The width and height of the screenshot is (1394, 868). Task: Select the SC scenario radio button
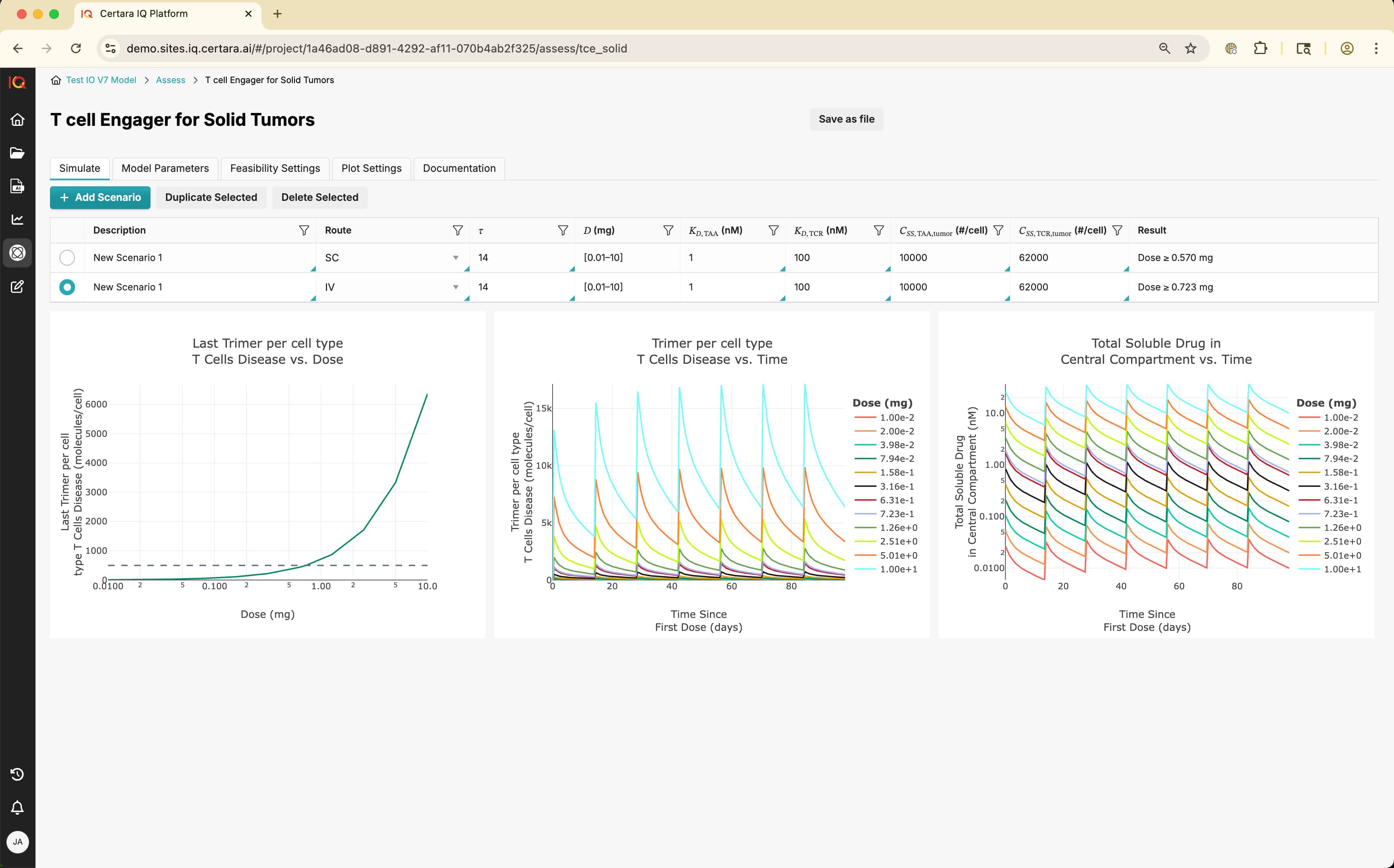pyautogui.click(x=67, y=258)
